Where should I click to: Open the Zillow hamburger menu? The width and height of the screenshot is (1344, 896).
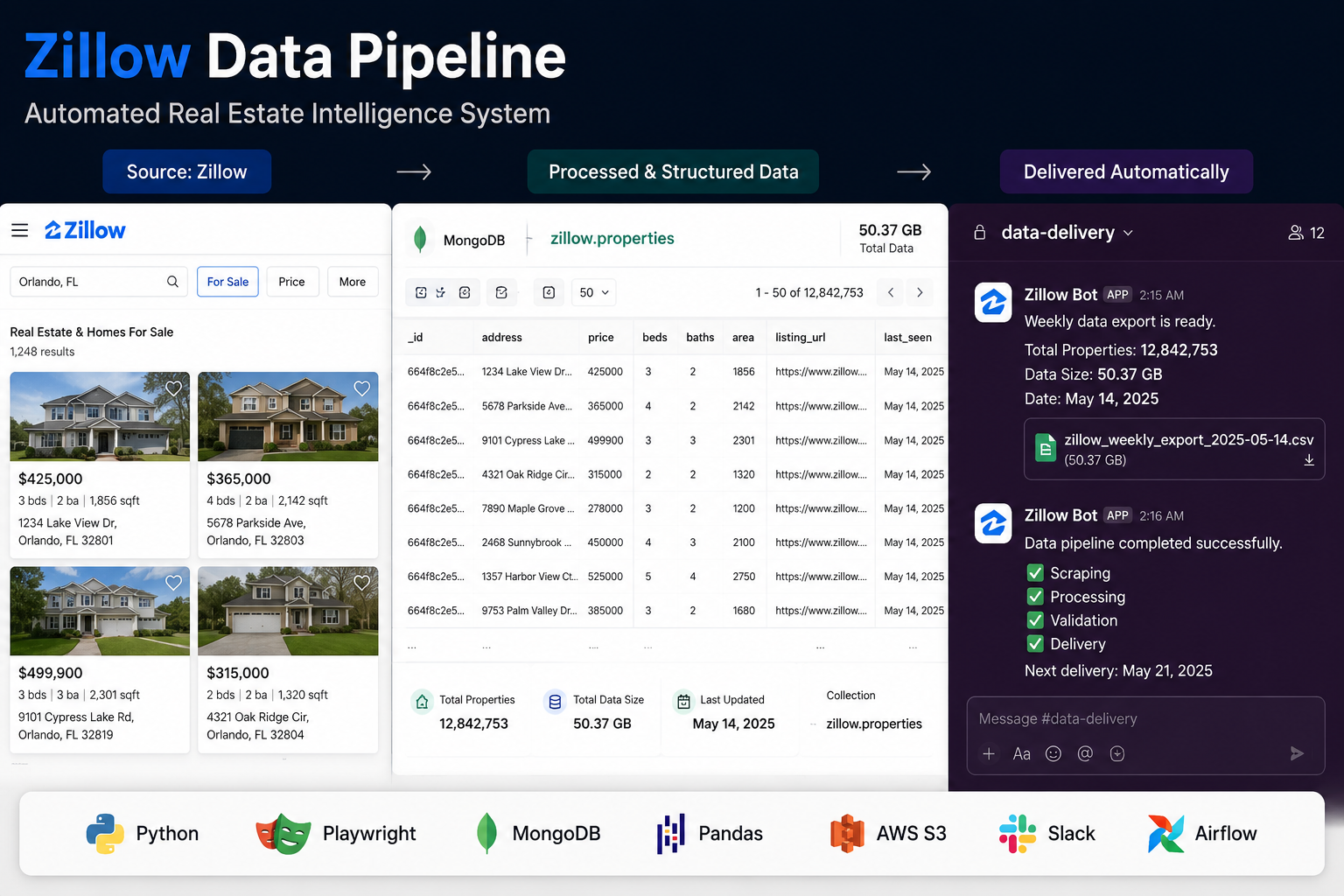[19, 230]
